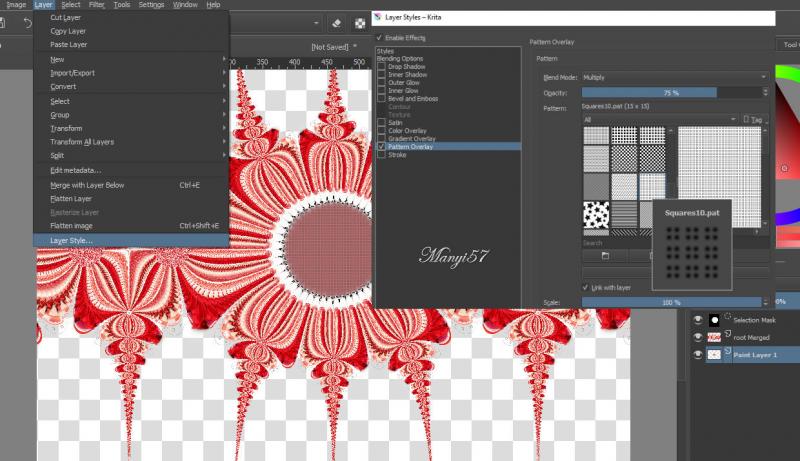This screenshot has width=800, height=461.
Task: Click the import pattern folder icon
Action: pos(605,256)
